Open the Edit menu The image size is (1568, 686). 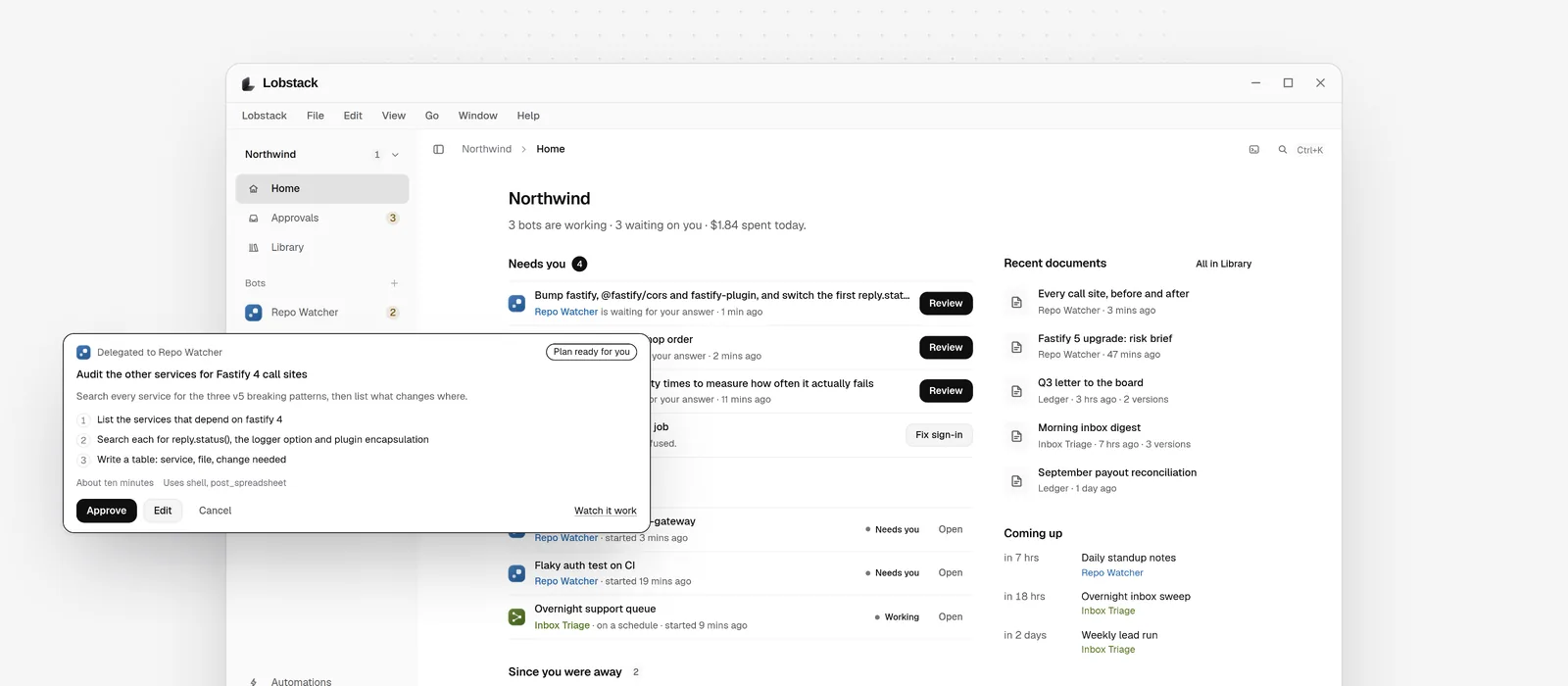click(x=353, y=116)
